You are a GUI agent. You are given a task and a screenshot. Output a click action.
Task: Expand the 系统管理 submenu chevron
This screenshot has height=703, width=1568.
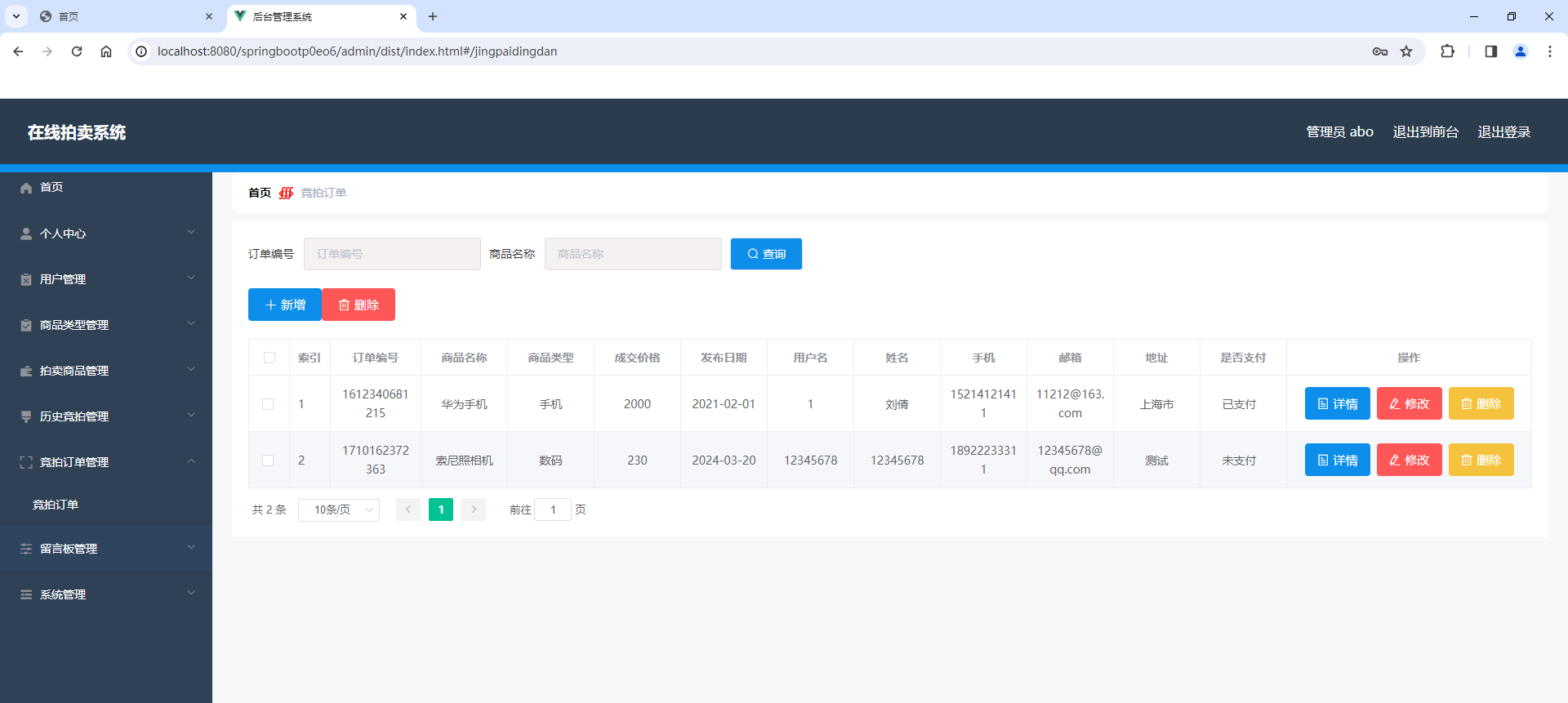click(191, 593)
